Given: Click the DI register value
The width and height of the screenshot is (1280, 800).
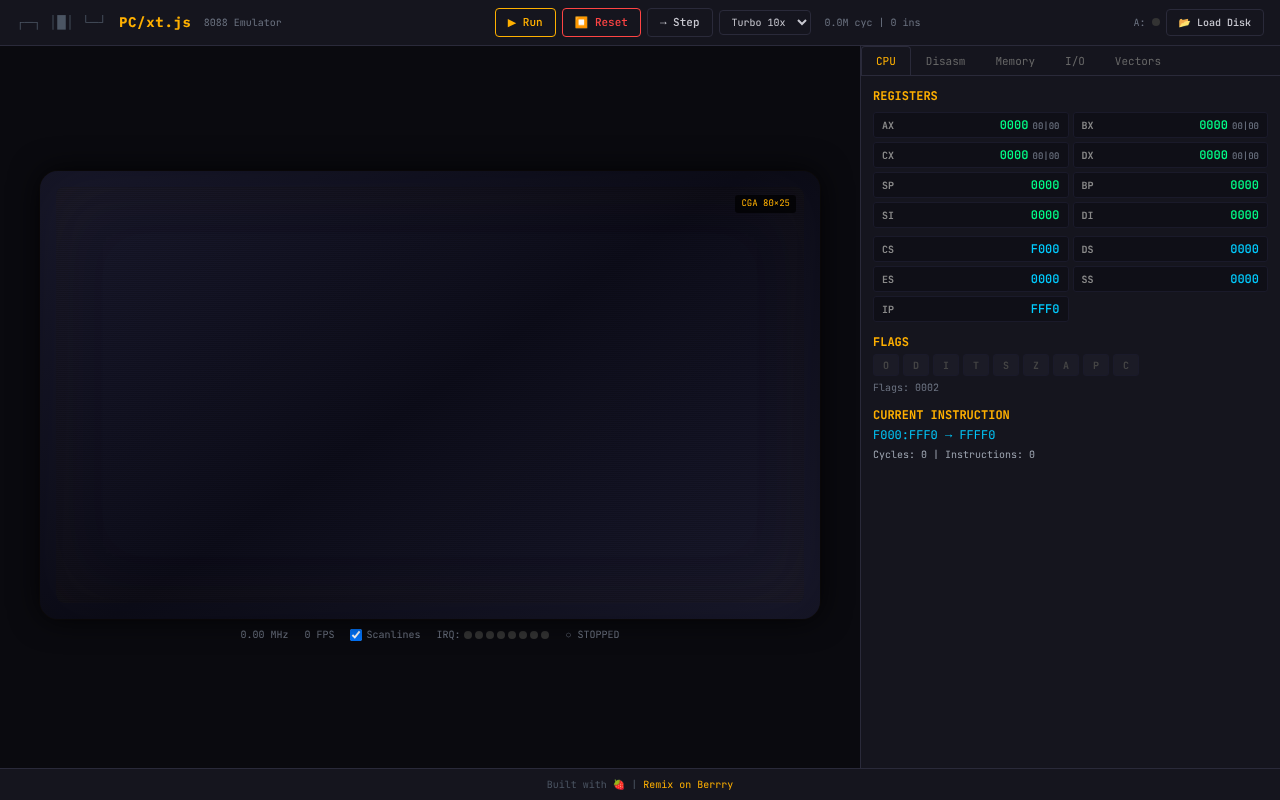Looking at the screenshot, I should tap(1244, 216).
